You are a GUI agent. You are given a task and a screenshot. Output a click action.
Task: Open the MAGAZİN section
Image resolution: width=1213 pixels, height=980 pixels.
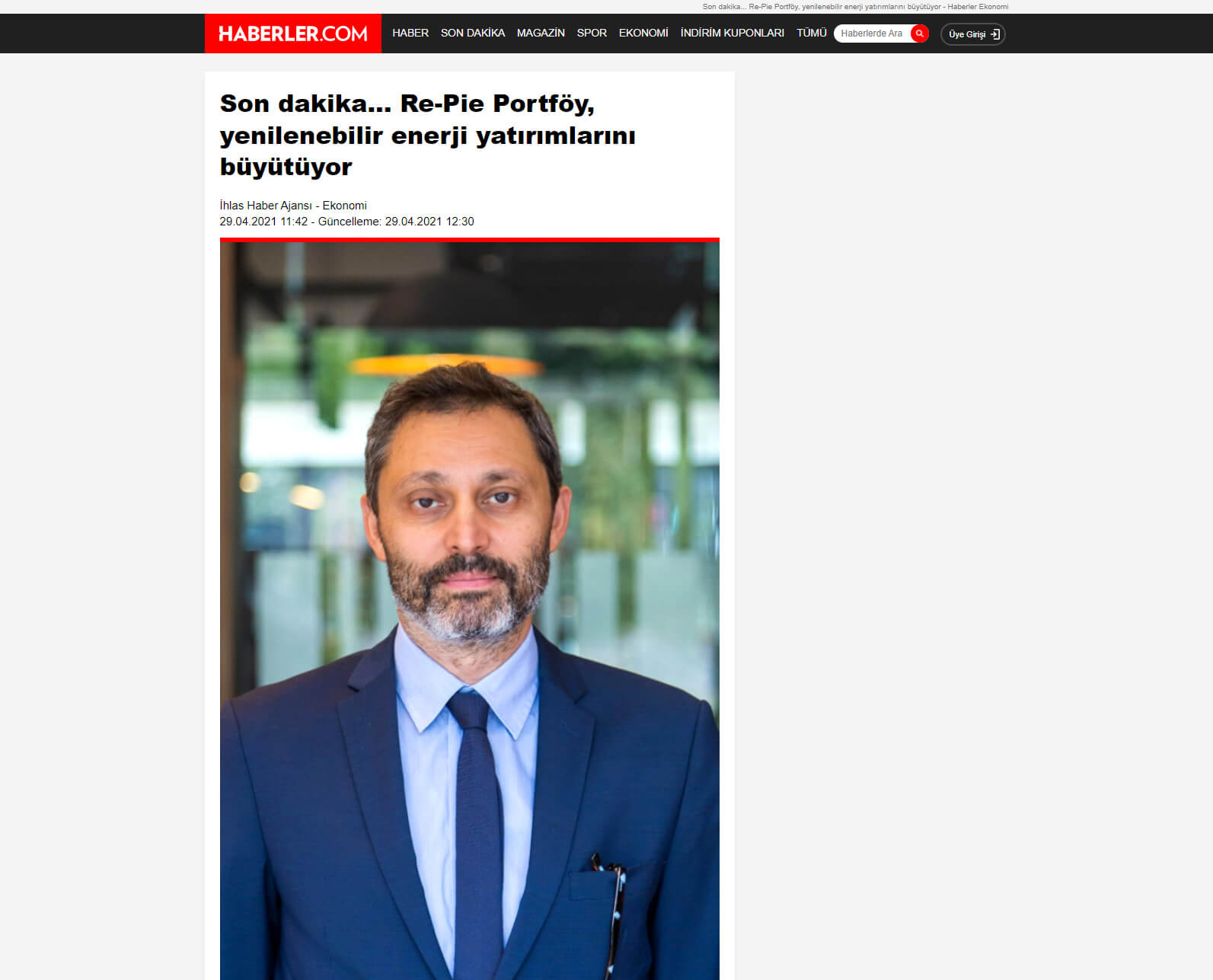[x=541, y=33]
